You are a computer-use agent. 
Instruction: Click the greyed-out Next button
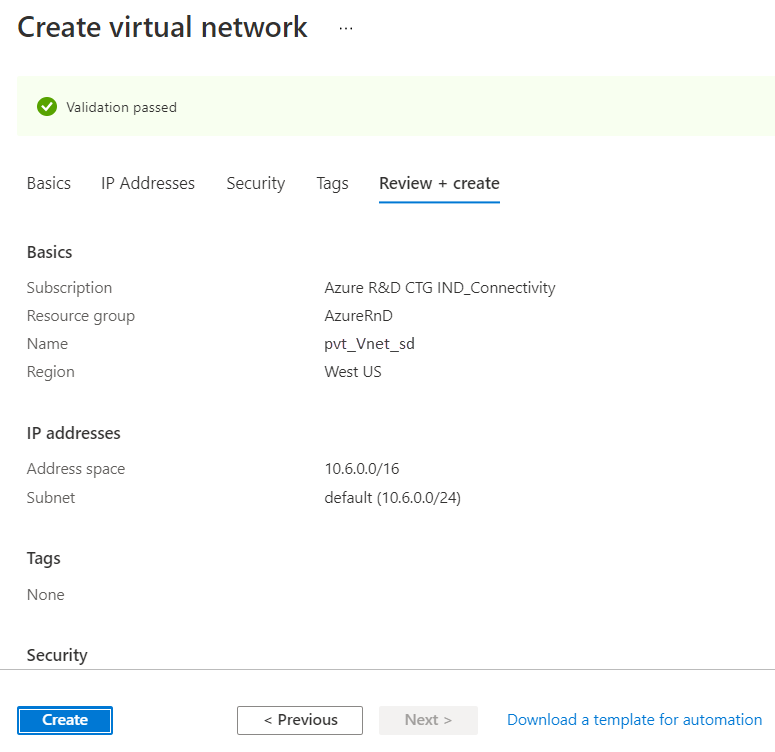(x=428, y=720)
